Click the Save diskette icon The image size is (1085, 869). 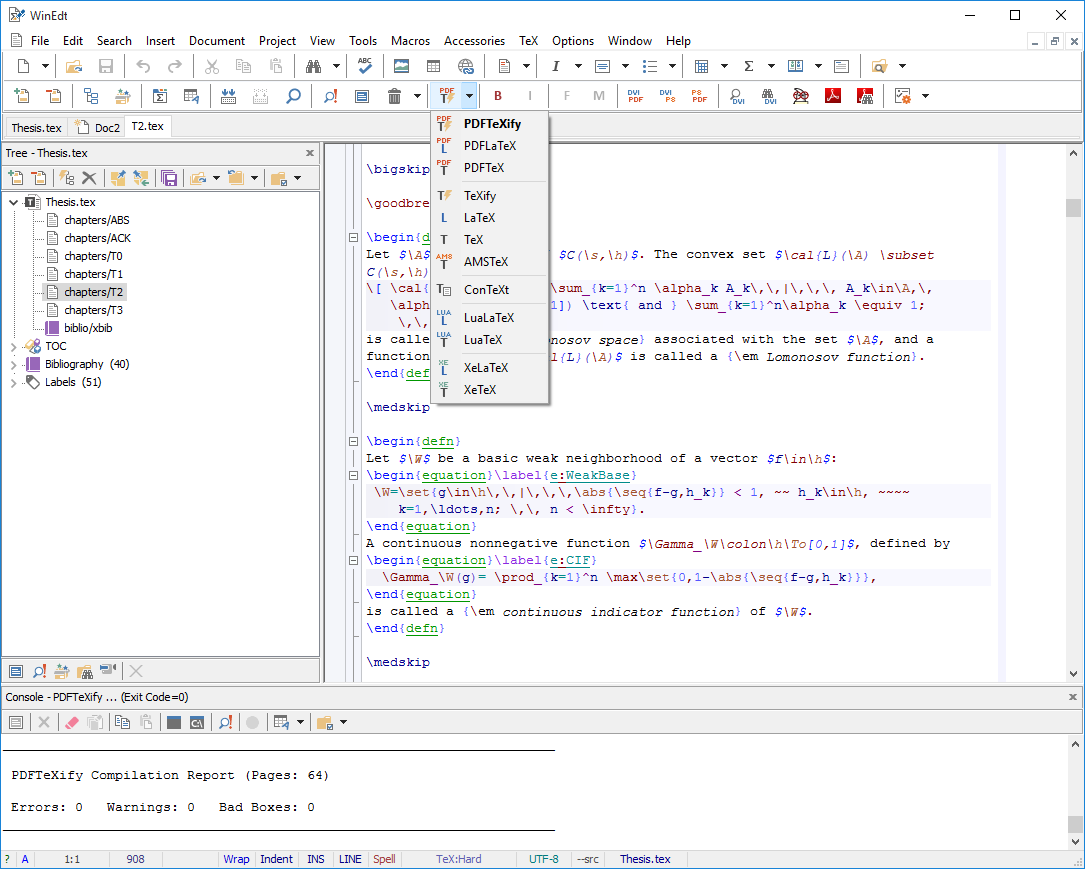[106, 66]
